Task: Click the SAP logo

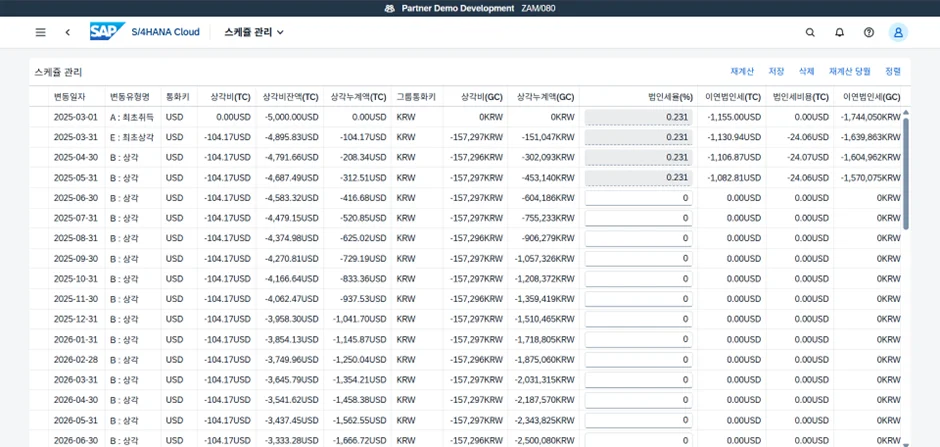Action: coord(106,32)
